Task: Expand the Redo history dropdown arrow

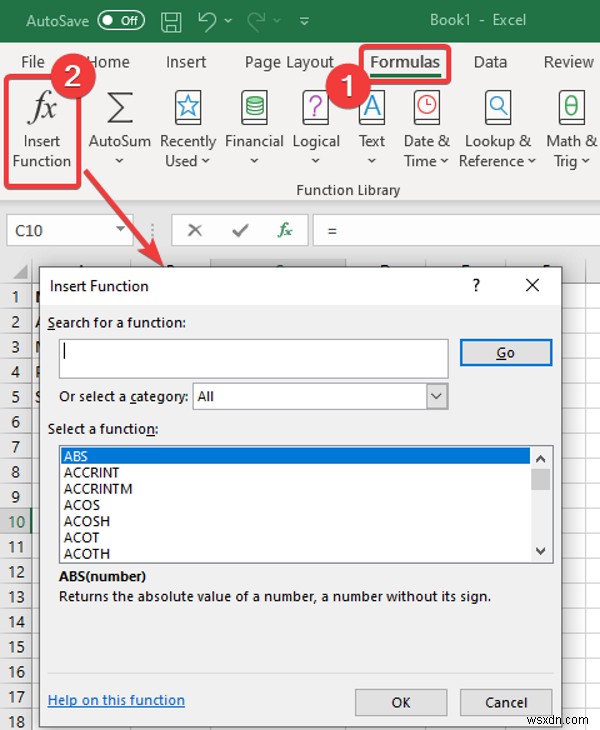Action: coord(277,21)
